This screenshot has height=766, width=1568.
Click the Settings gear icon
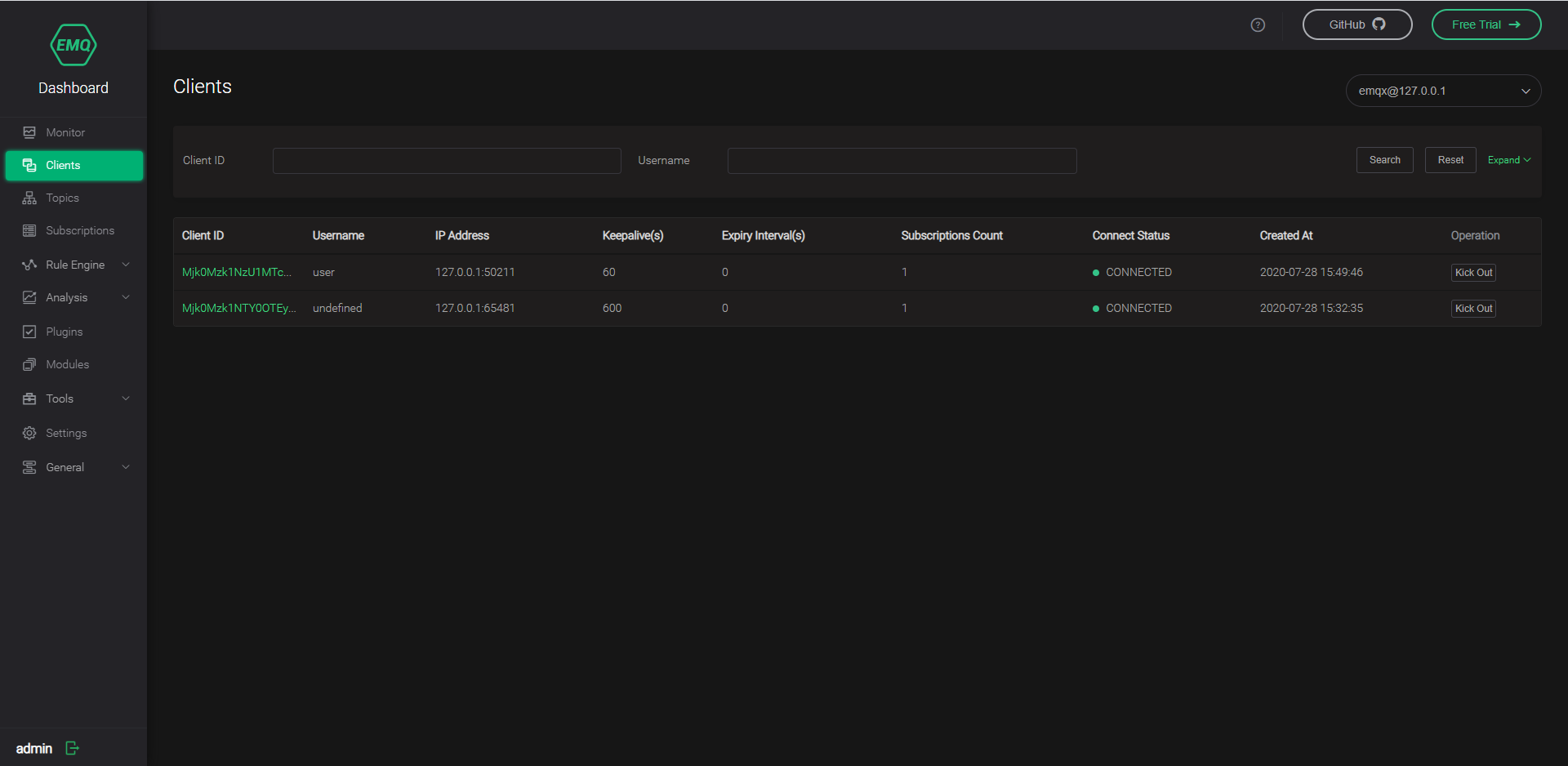tap(29, 432)
